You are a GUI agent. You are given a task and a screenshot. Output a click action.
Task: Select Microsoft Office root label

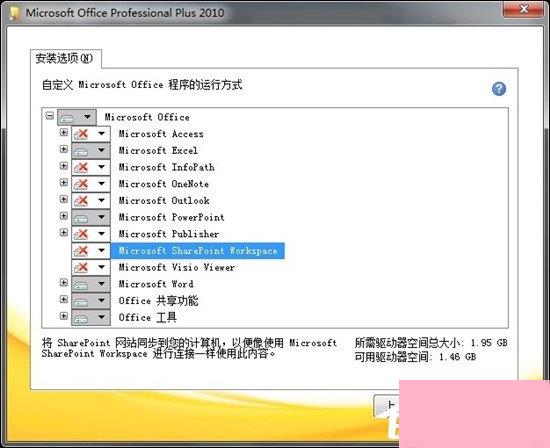click(147, 117)
